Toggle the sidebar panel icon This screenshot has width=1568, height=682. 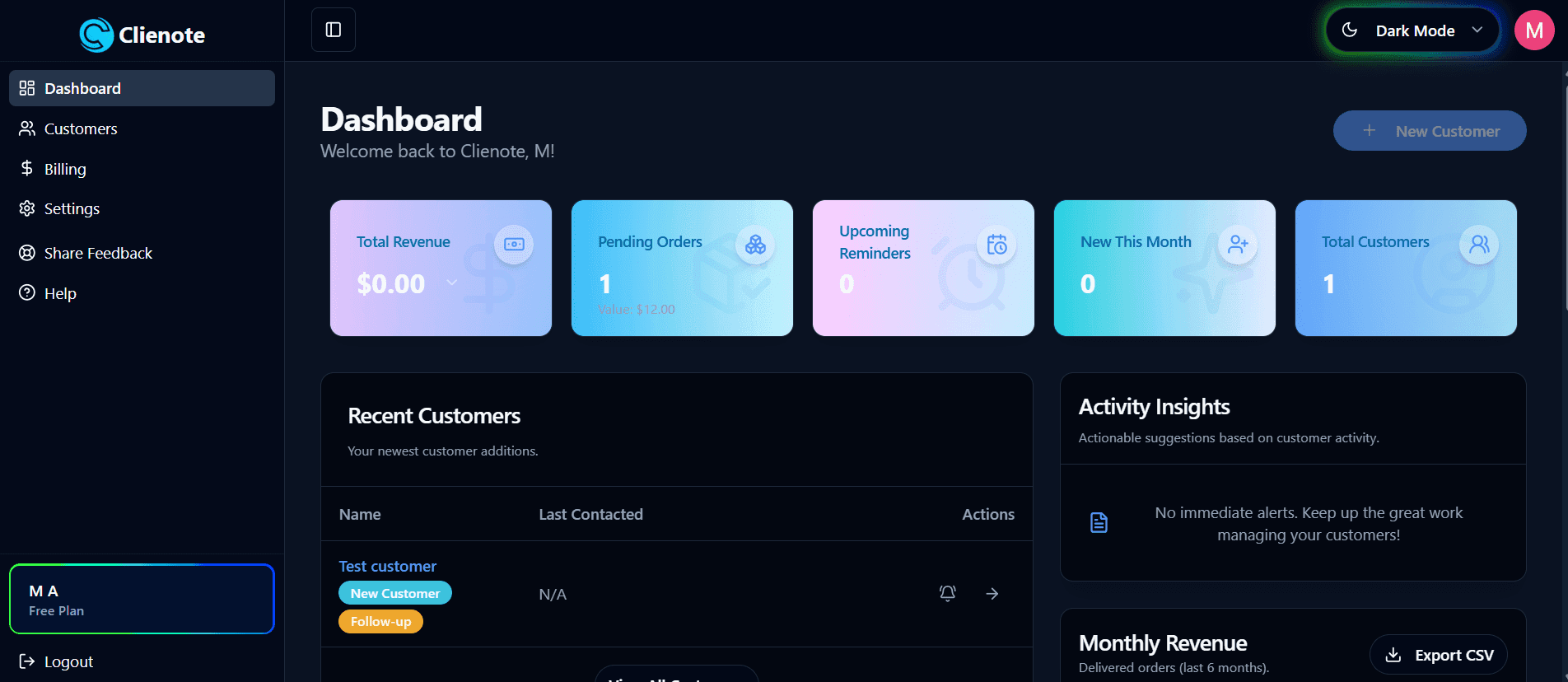click(x=334, y=30)
